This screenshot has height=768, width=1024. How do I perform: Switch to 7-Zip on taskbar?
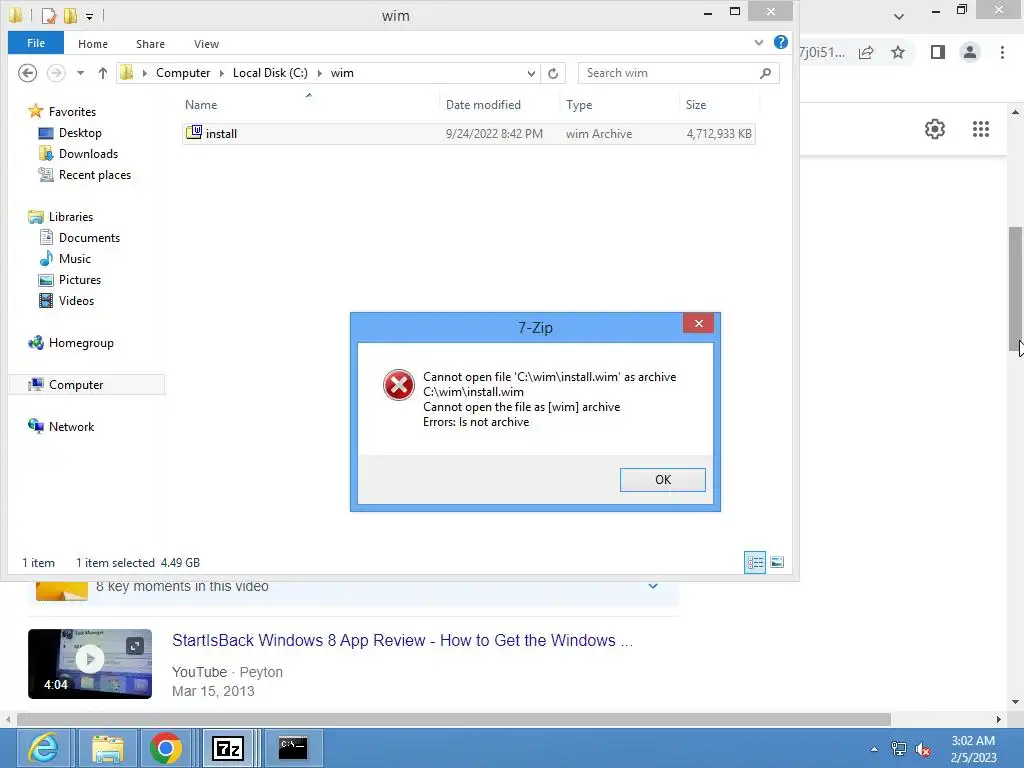228,748
